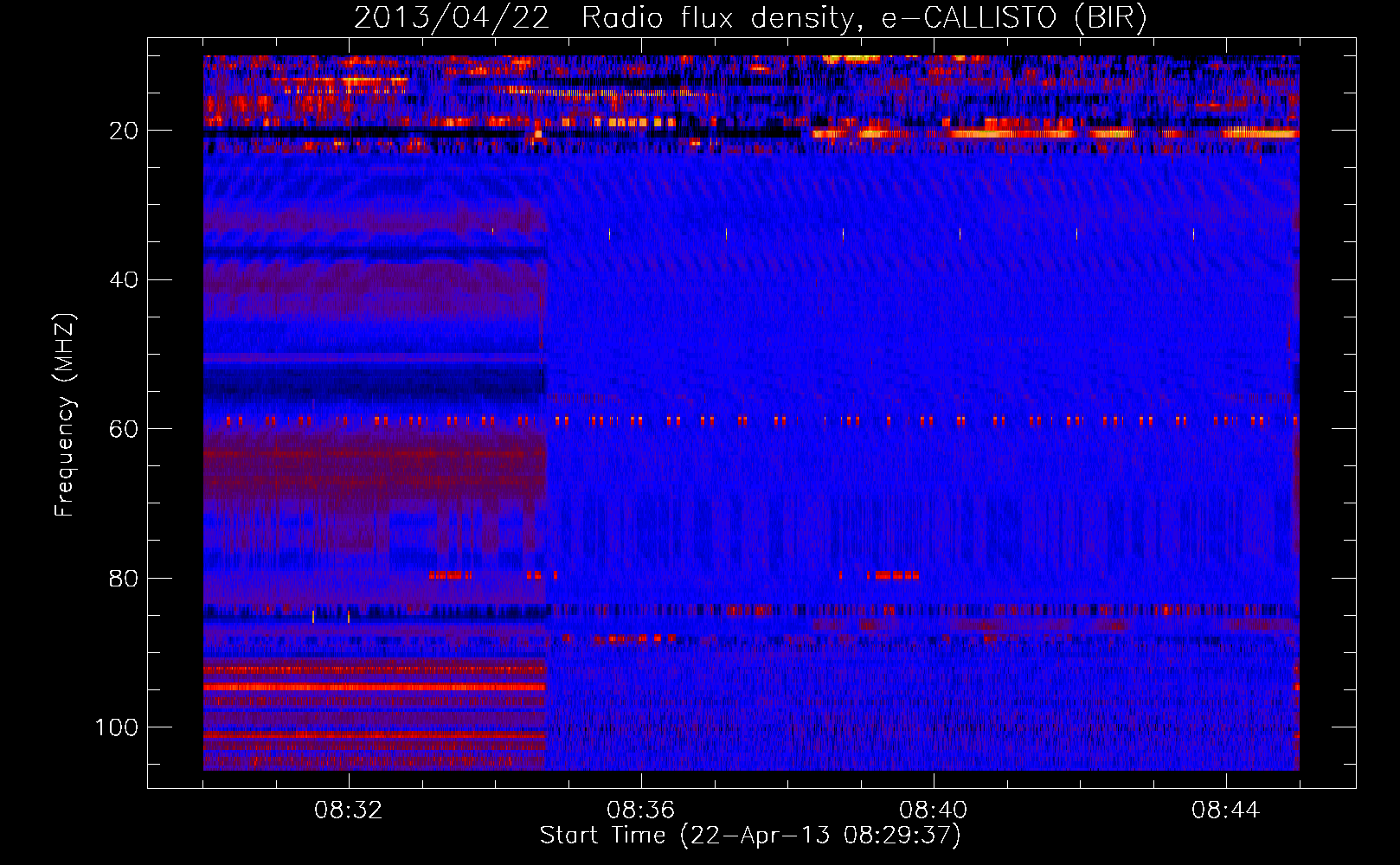1400x865 pixels.
Task: Click the 'Frequency (MHZ)' axis label
Action: point(65,415)
